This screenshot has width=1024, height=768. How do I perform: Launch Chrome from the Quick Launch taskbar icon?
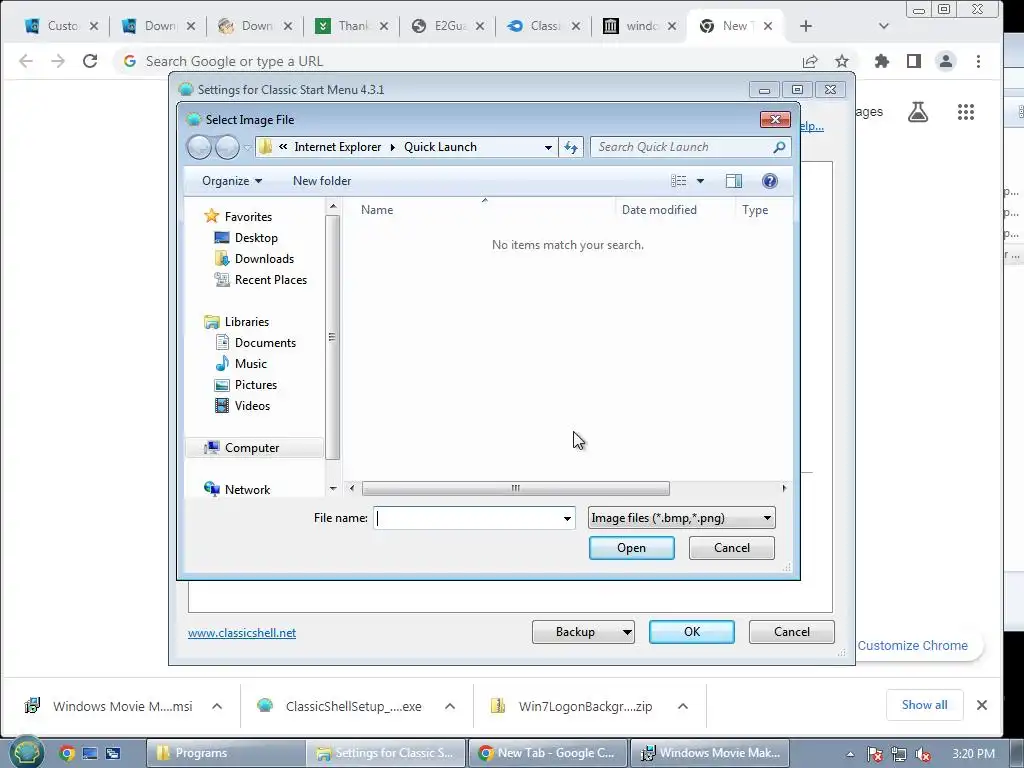tap(67, 753)
